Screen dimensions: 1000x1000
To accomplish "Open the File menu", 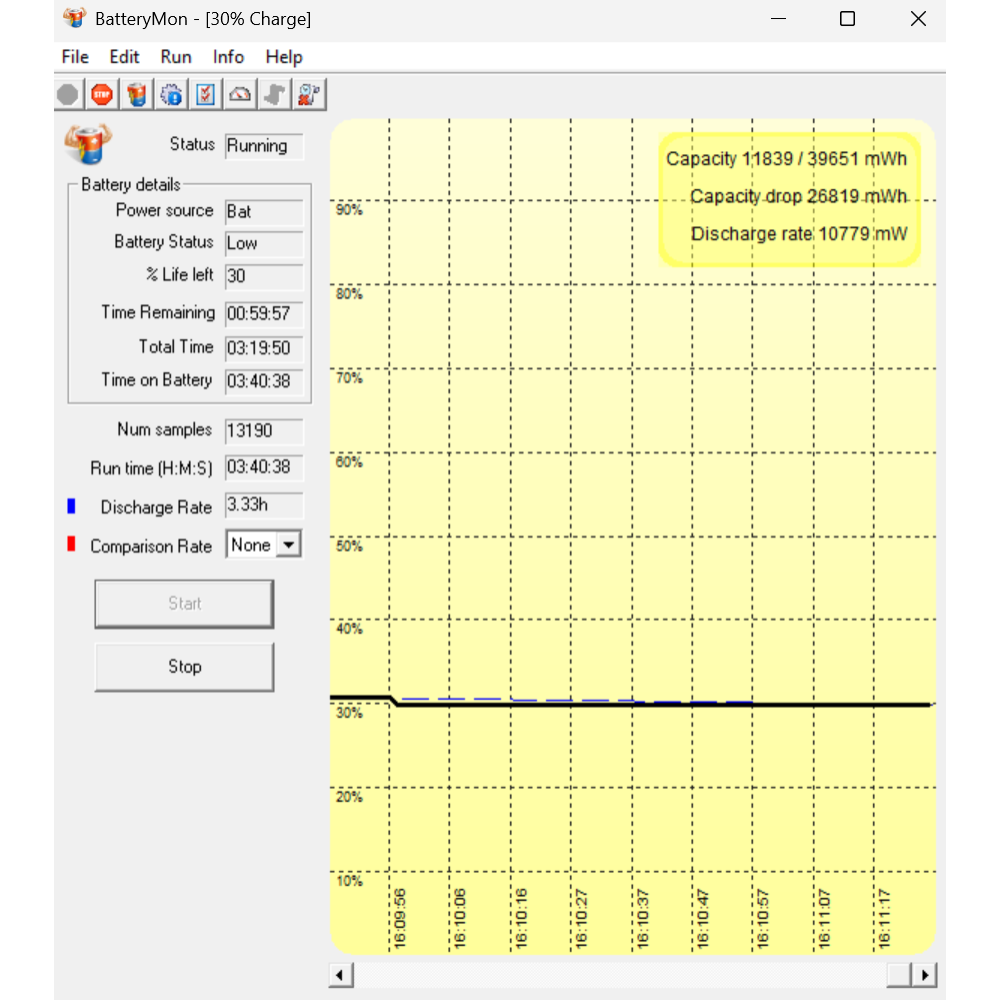I will tap(75, 57).
